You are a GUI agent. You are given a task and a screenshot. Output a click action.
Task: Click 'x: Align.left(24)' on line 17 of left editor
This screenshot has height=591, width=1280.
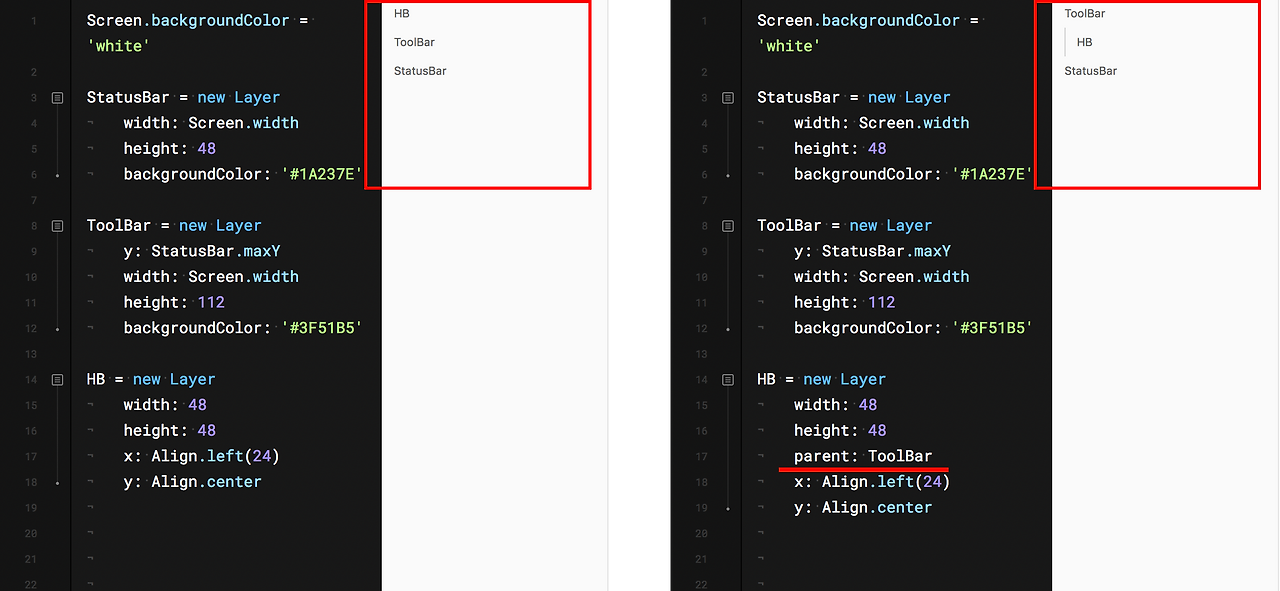click(202, 456)
